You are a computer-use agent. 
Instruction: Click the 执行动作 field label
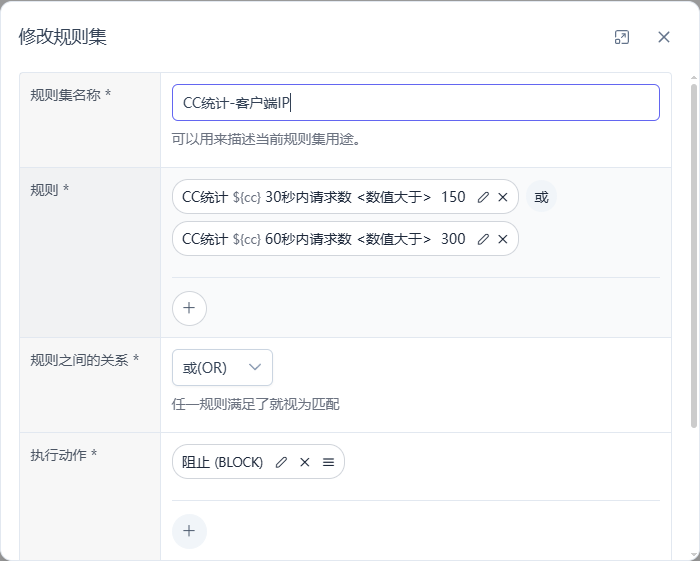pos(63,455)
